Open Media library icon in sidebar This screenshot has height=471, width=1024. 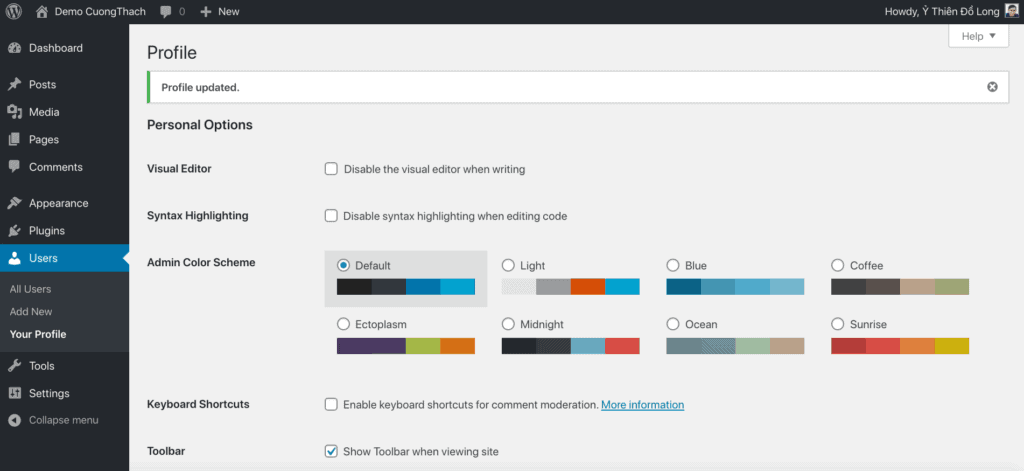tap(14, 112)
